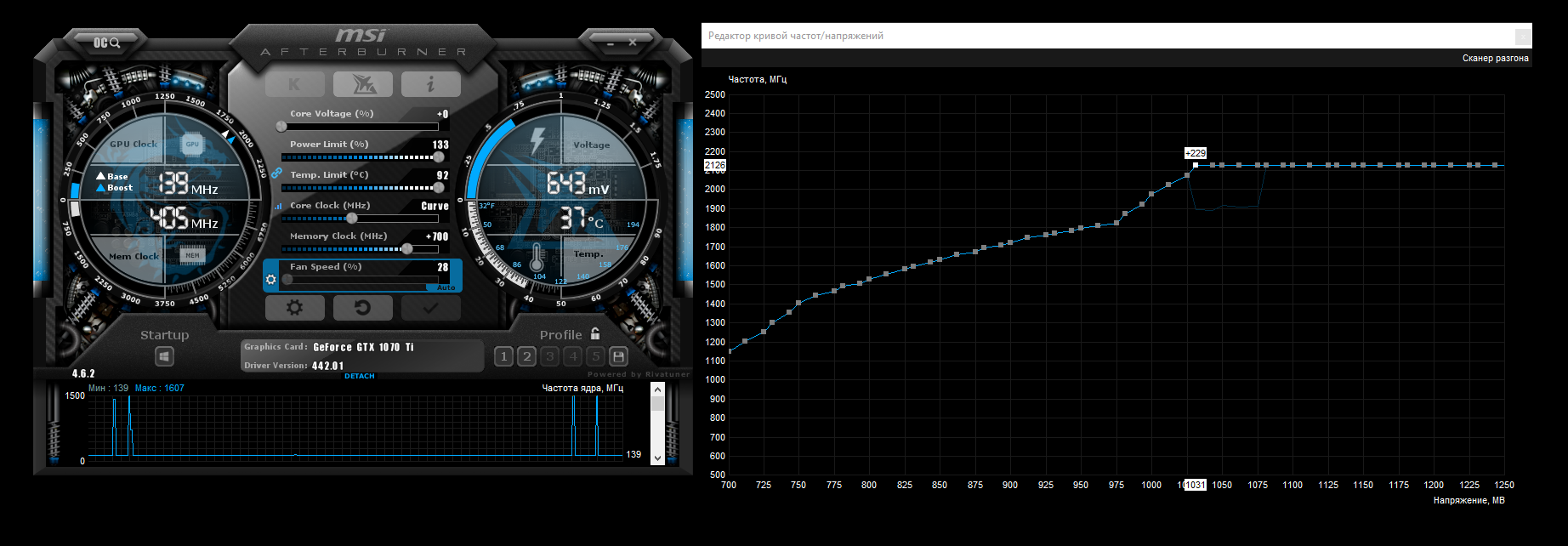The image size is (1568, 546).
Task: Open the OC Scanner search button
Action: 106,43
